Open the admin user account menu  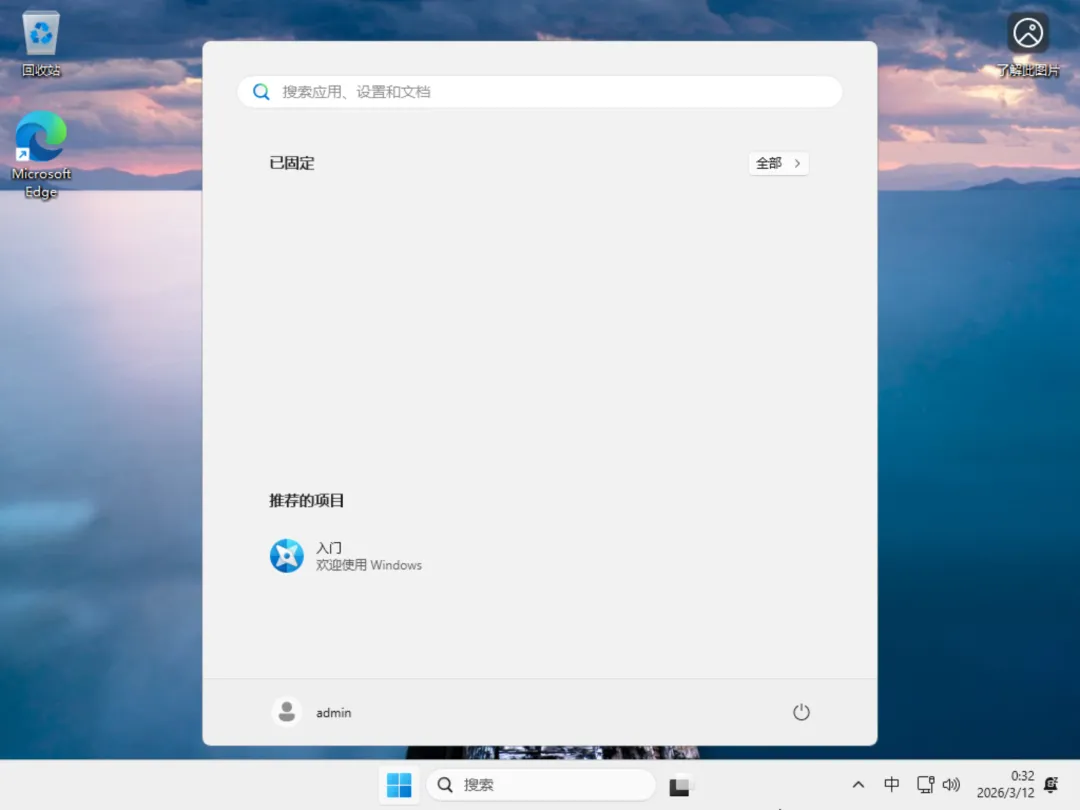tap(312, 712)
